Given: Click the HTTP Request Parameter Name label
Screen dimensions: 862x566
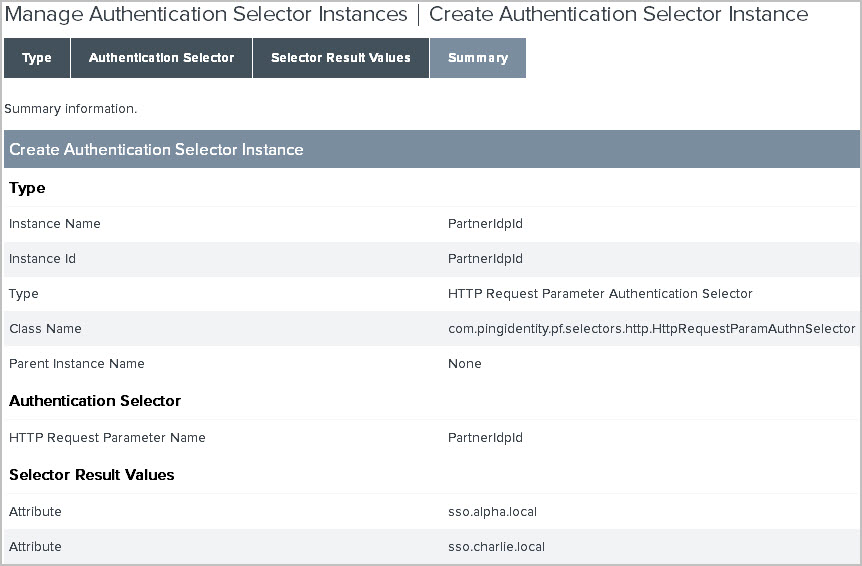Looking at the screenshot, I should tap(107, 438).
